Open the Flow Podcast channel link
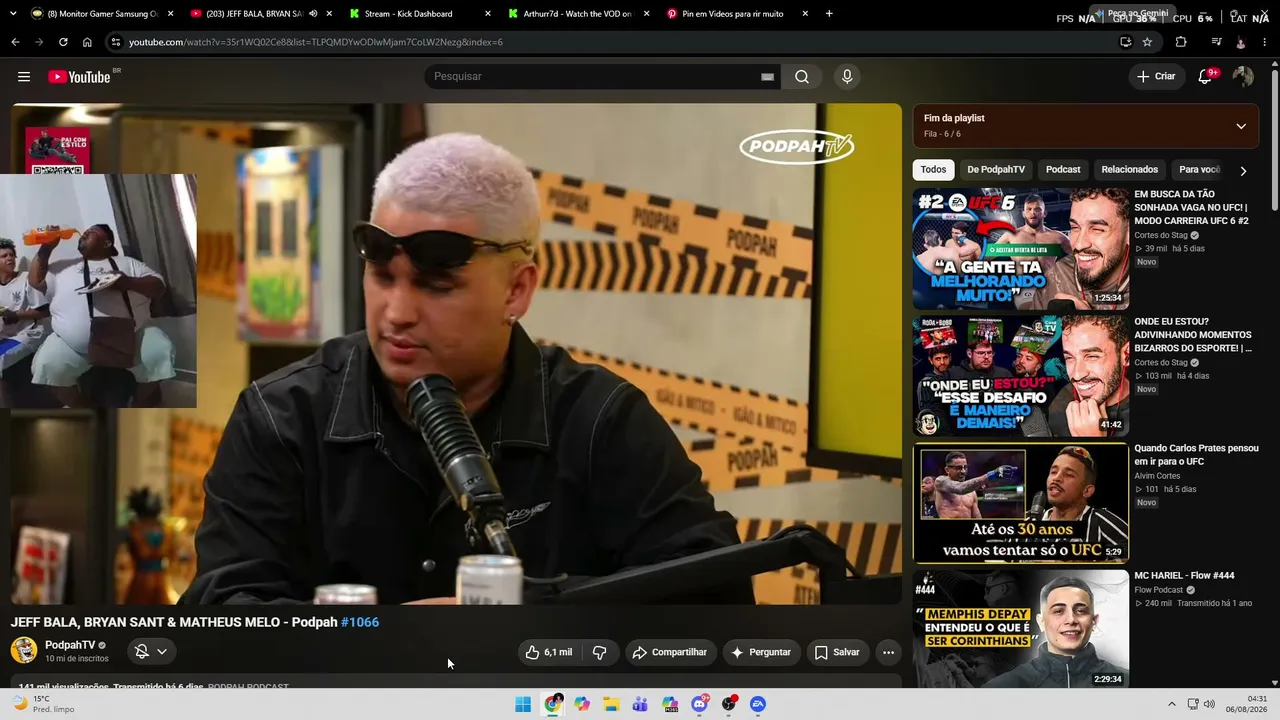Image resolution: width=1280 pixels, height=720 pixels. tap(1159, 590)
